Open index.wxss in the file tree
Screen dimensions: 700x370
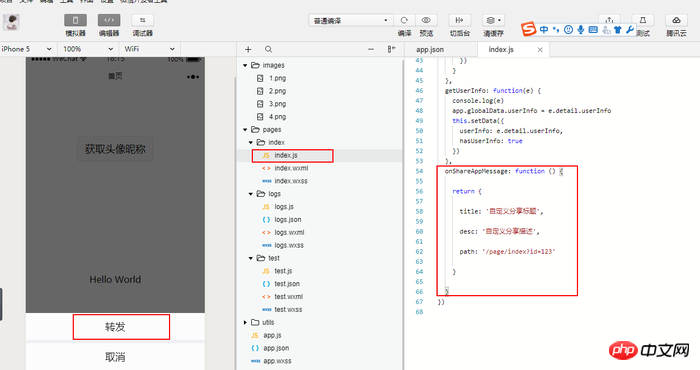coord(291,181)
